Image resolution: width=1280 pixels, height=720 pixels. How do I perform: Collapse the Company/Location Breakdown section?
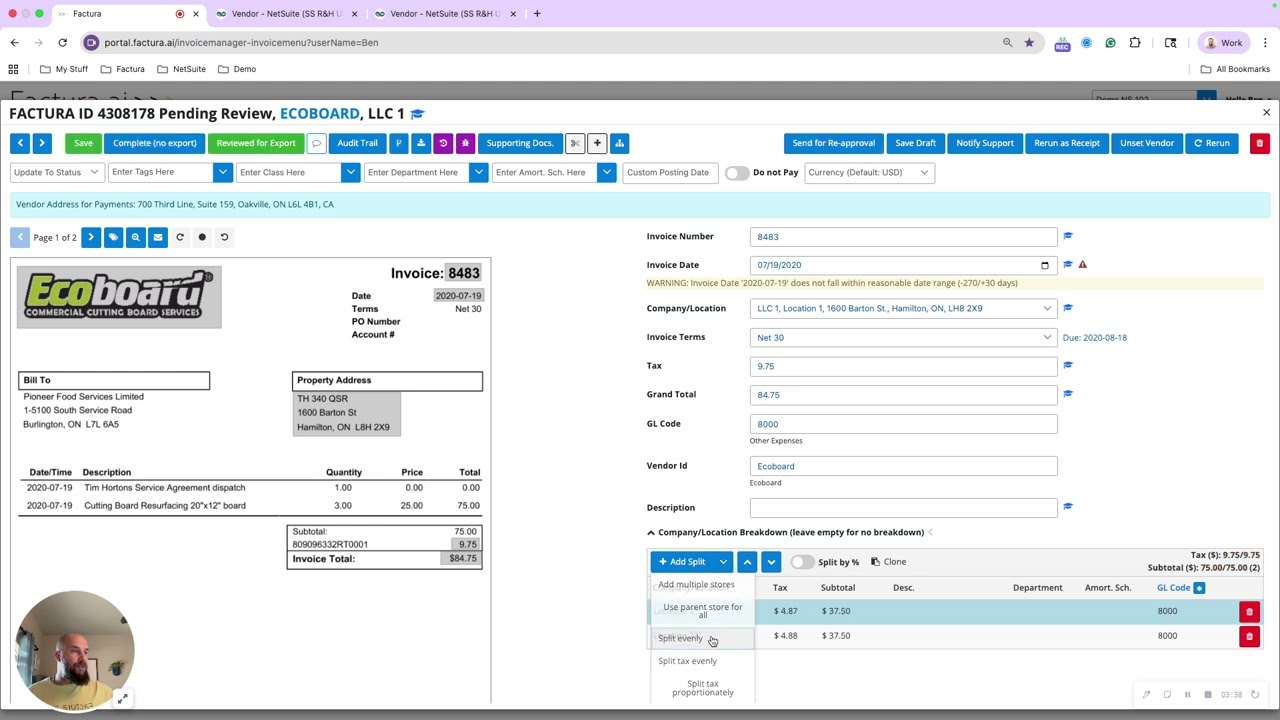tap(651, 532)
